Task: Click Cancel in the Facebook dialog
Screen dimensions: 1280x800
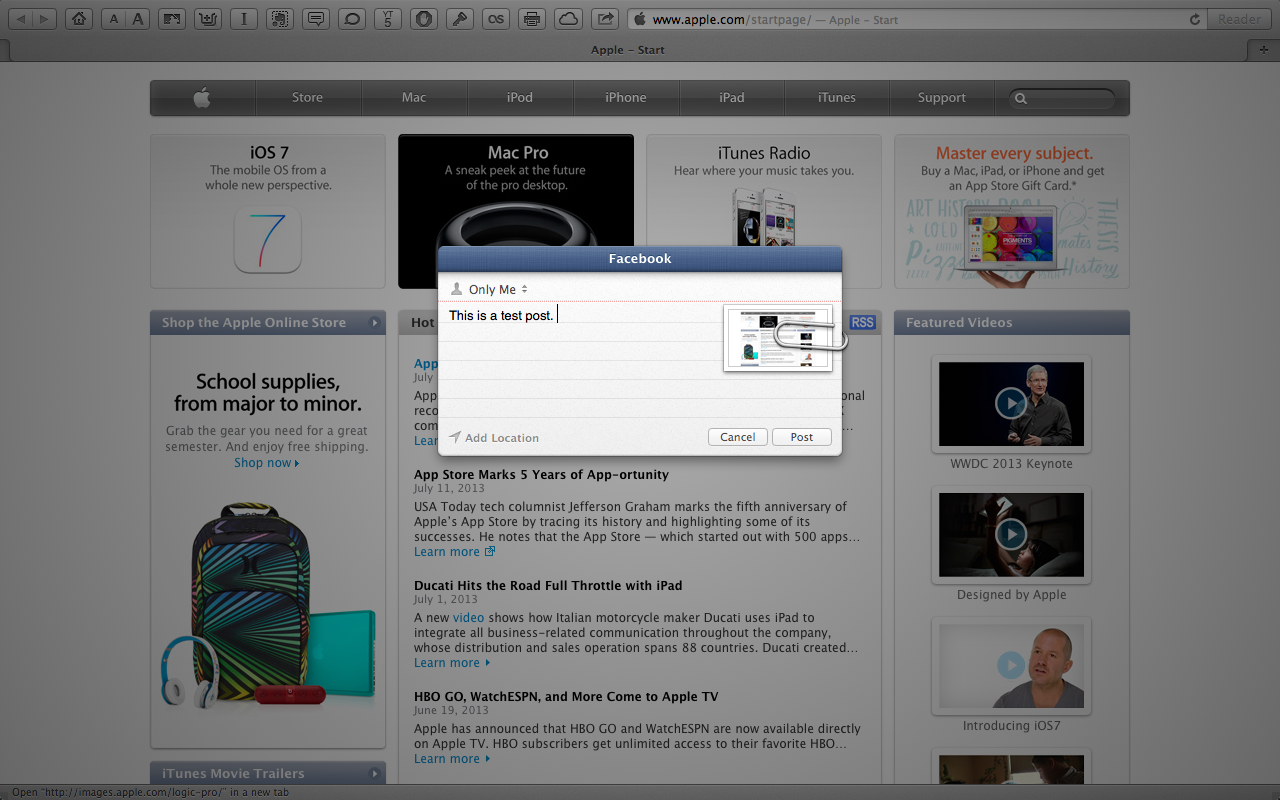Action: point(738,437)
